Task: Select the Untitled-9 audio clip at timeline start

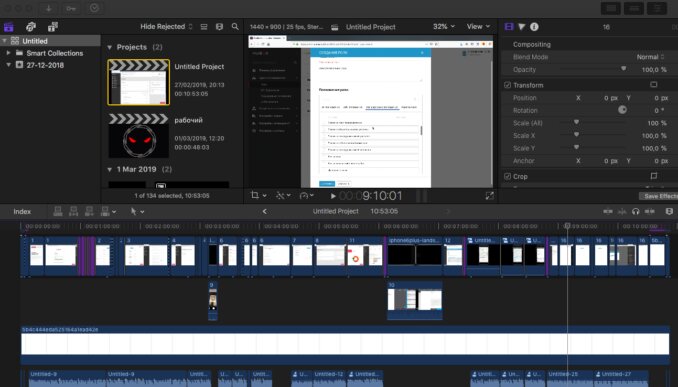Action: point(67,378)
